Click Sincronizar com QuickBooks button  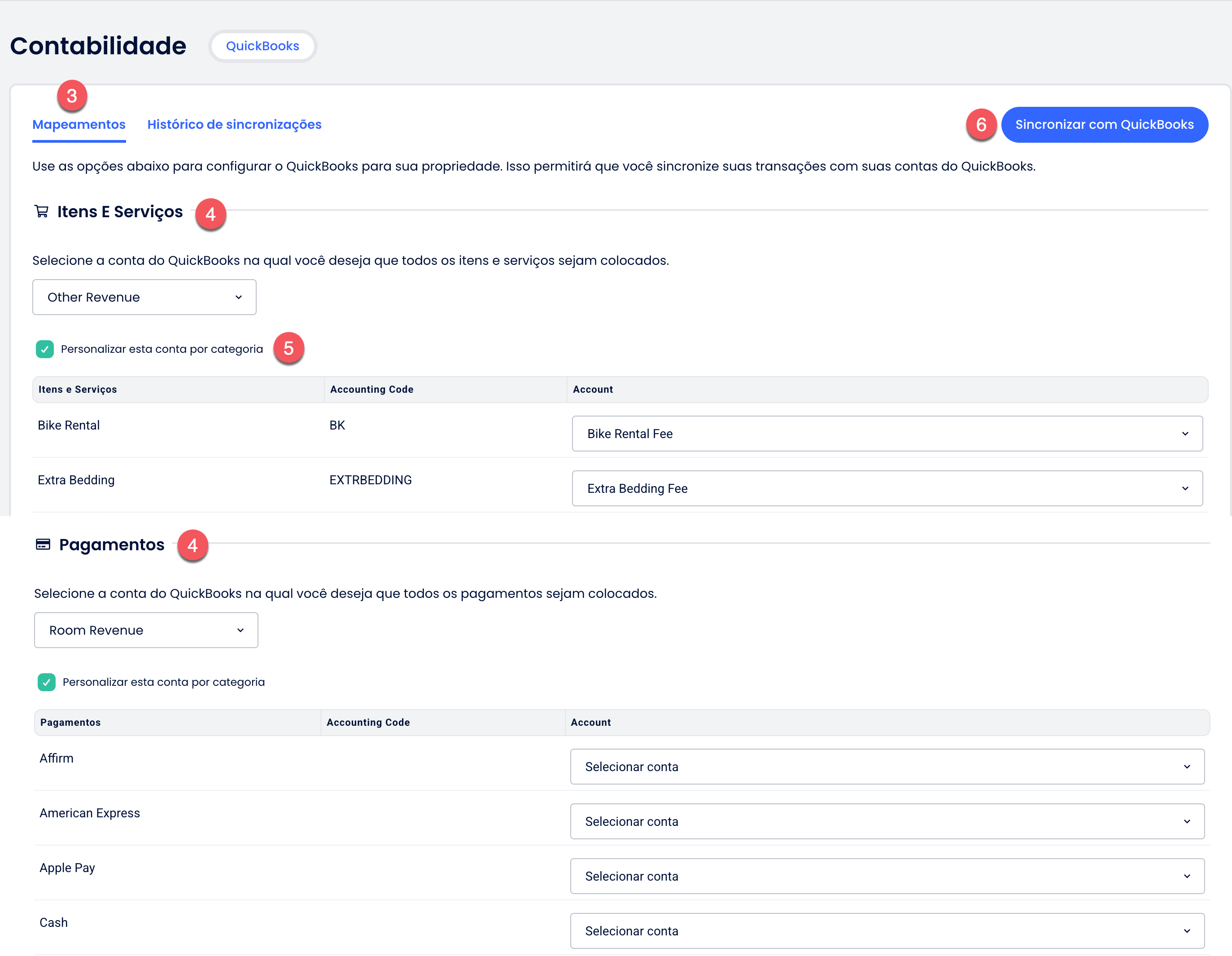(1105, 125)
